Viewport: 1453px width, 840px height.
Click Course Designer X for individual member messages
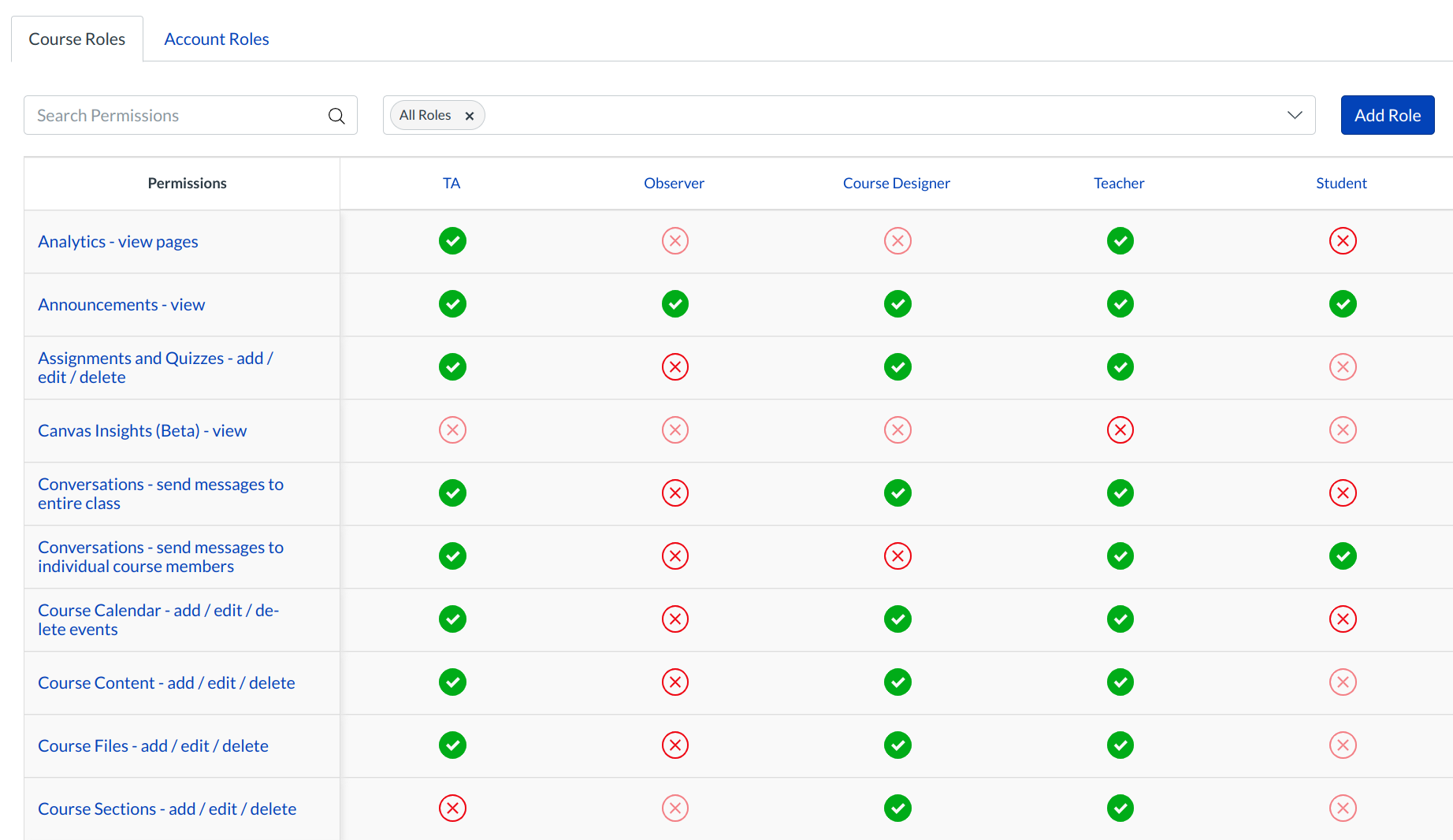(897, 556)
